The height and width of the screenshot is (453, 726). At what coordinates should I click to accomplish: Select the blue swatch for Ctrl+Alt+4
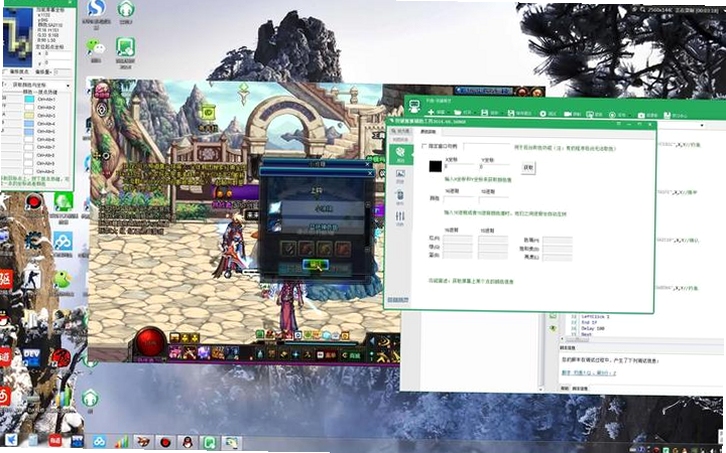click(x=29, y=124)
